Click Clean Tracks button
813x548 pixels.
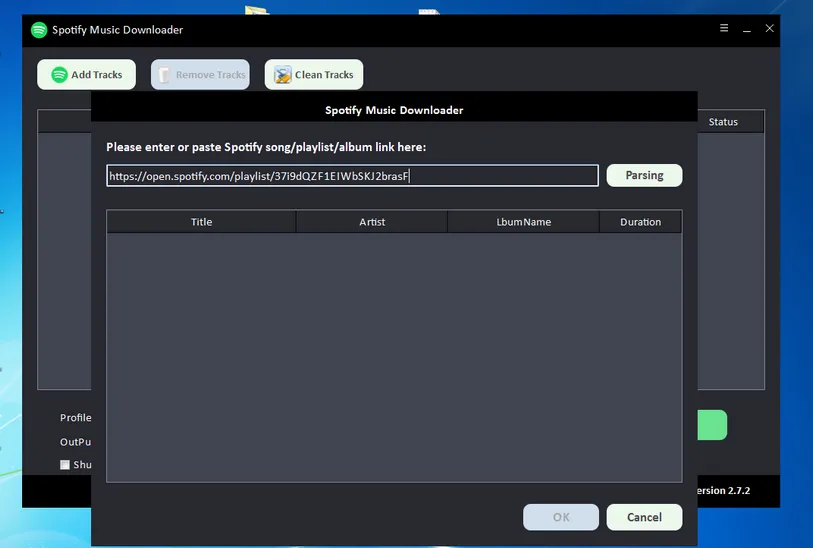(314, 75)
